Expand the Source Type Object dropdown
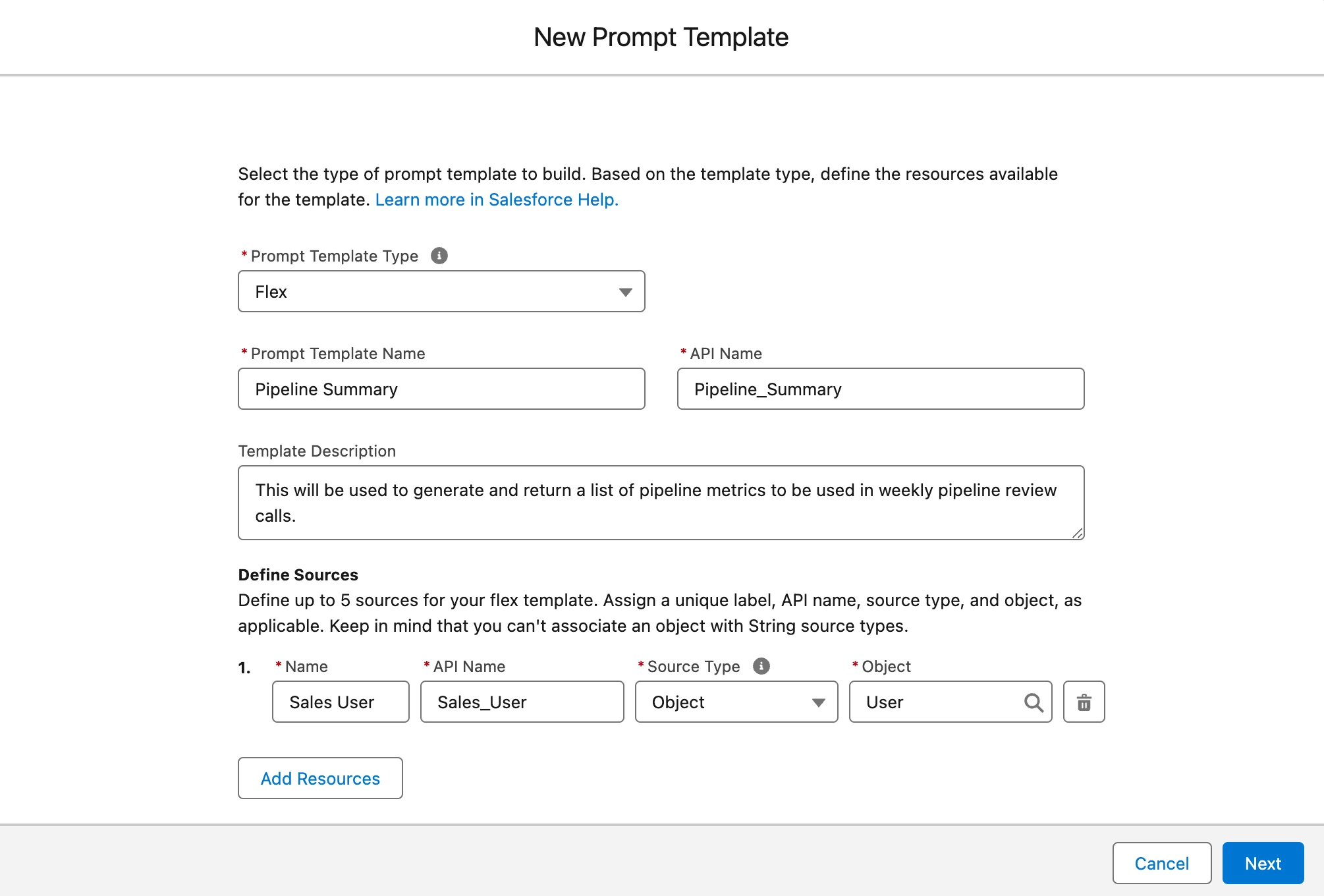1324x896 pixels. coord(736,702)
